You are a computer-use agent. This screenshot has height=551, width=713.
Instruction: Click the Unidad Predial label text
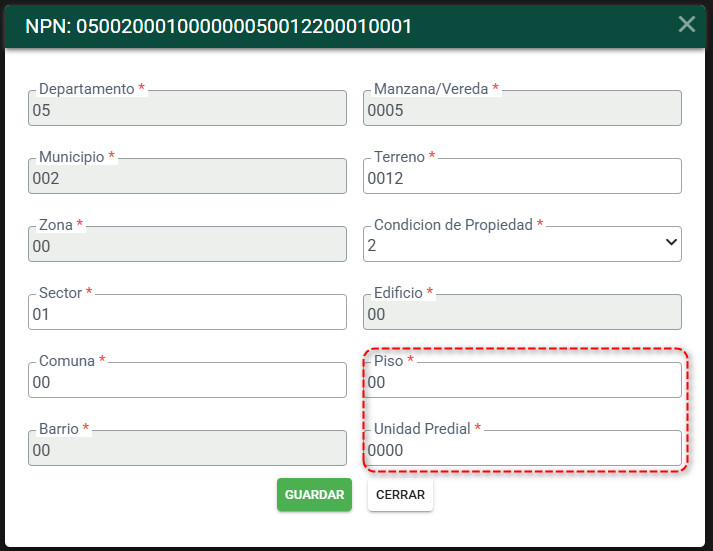pos(422,429)
